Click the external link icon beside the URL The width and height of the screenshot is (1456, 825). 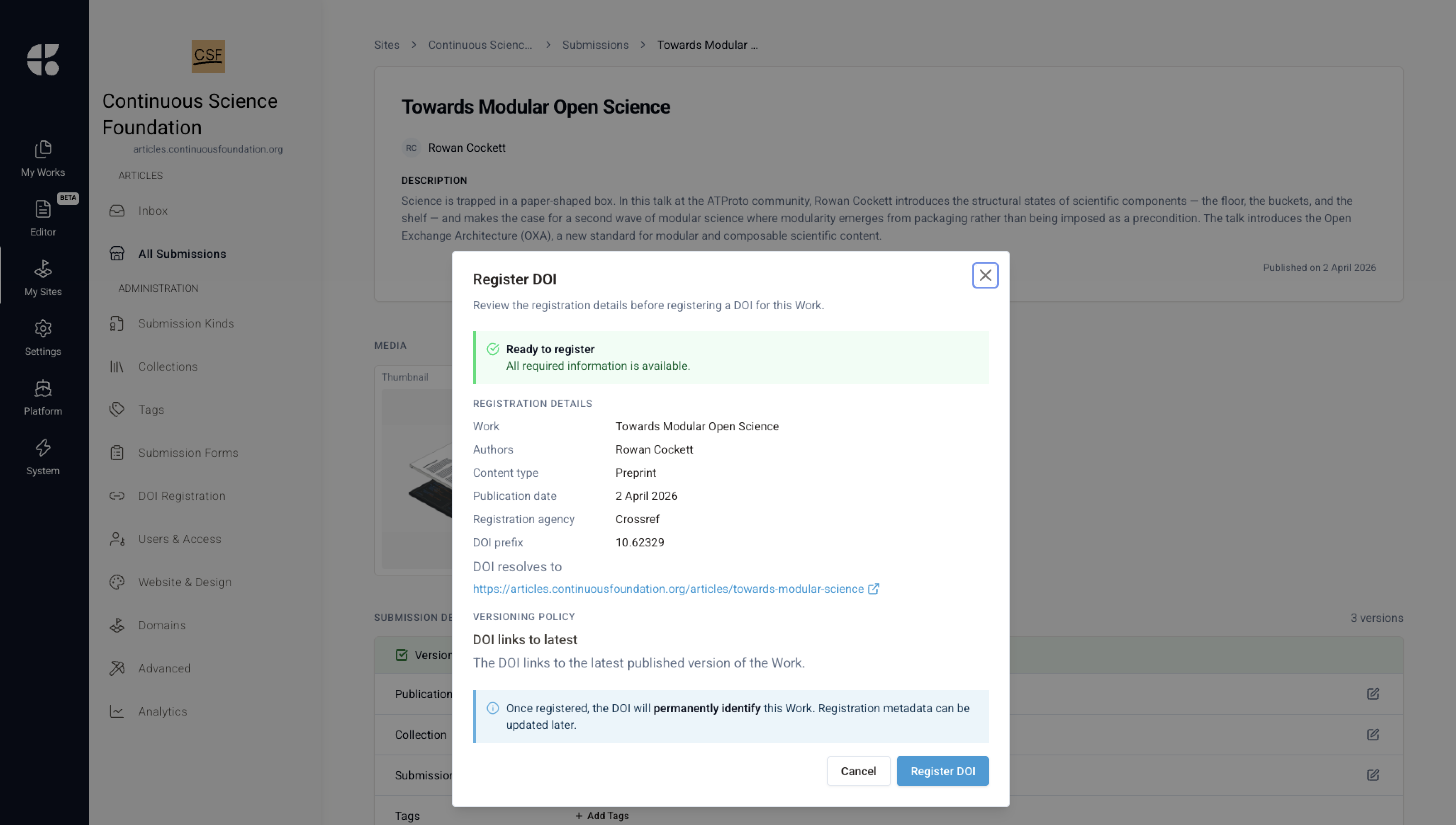click(873, 589)
